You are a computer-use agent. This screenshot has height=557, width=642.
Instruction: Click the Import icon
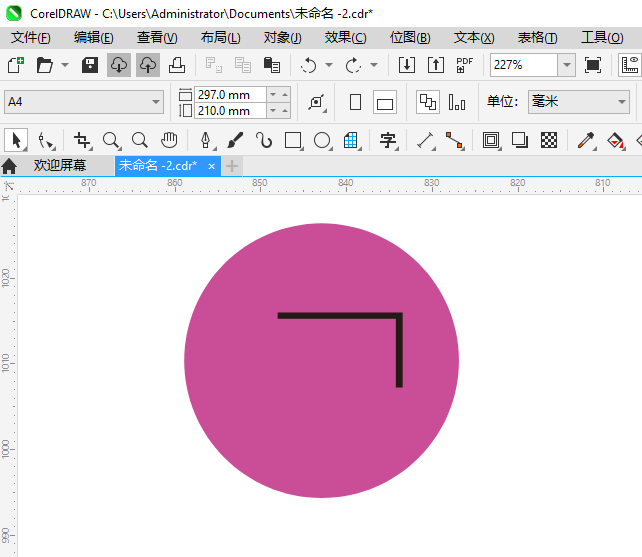click(x=407, y=65)
